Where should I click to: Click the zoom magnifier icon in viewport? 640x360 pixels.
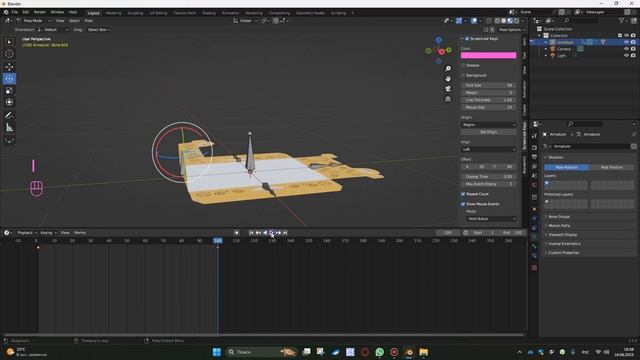tap(448, 69)
